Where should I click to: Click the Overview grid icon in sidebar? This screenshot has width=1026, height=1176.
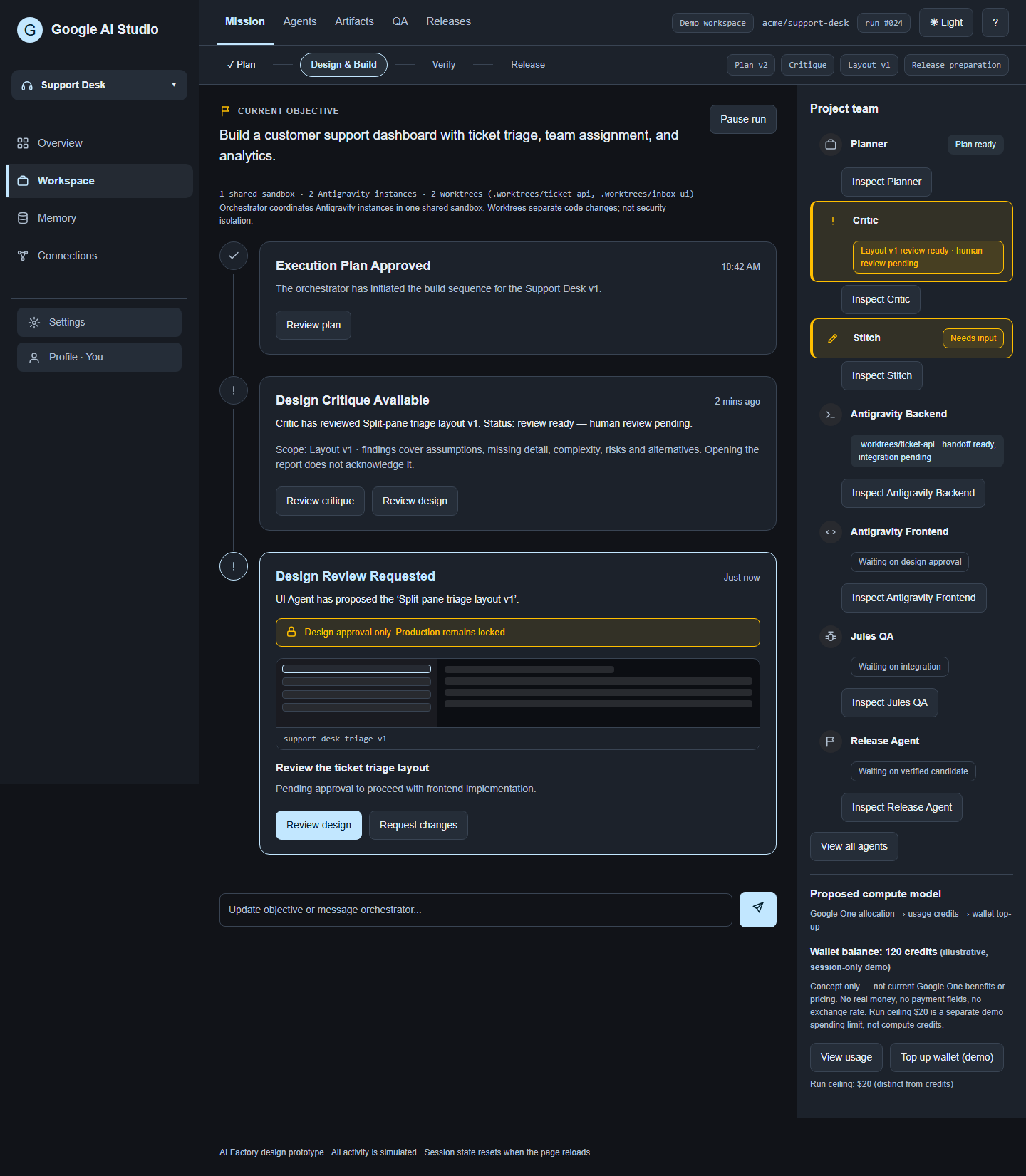[23, 143]
